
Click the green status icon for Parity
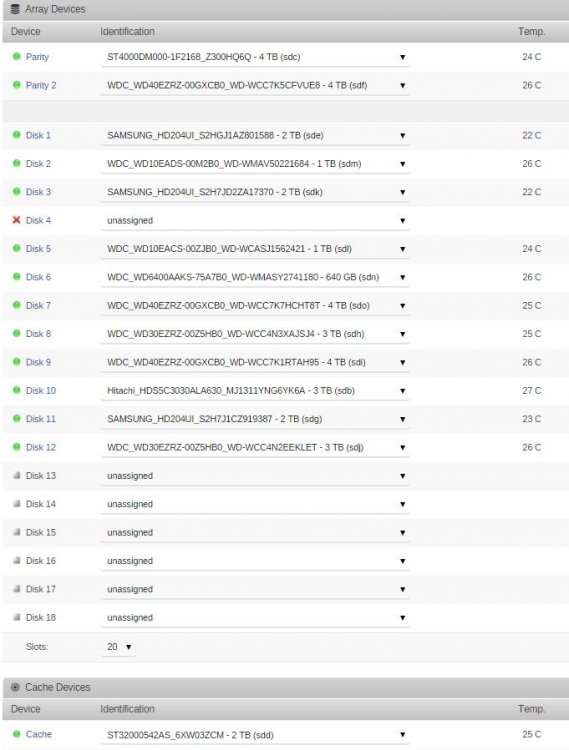coord(17,56)
